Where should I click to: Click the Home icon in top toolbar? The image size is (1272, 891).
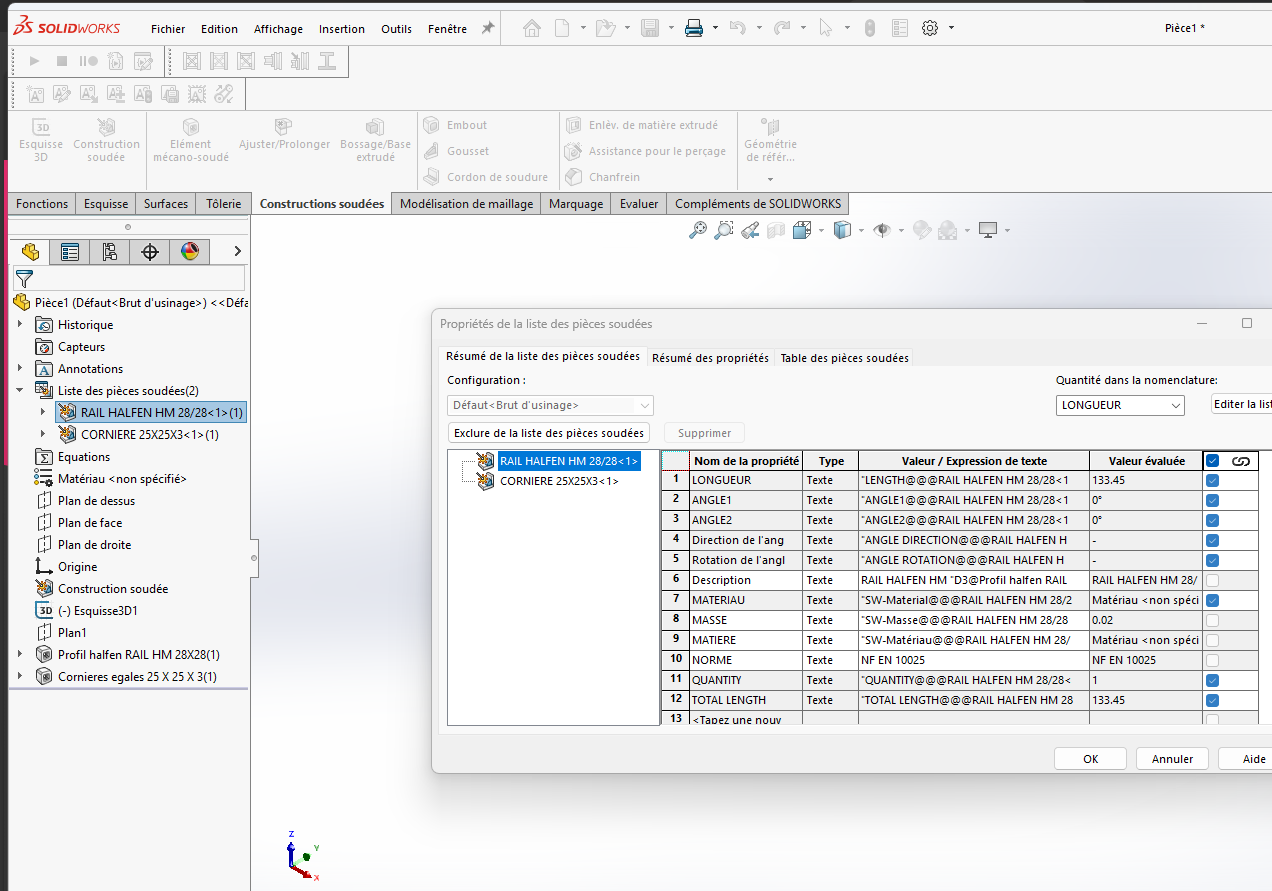pyautogui.click(x=533, y=29)
